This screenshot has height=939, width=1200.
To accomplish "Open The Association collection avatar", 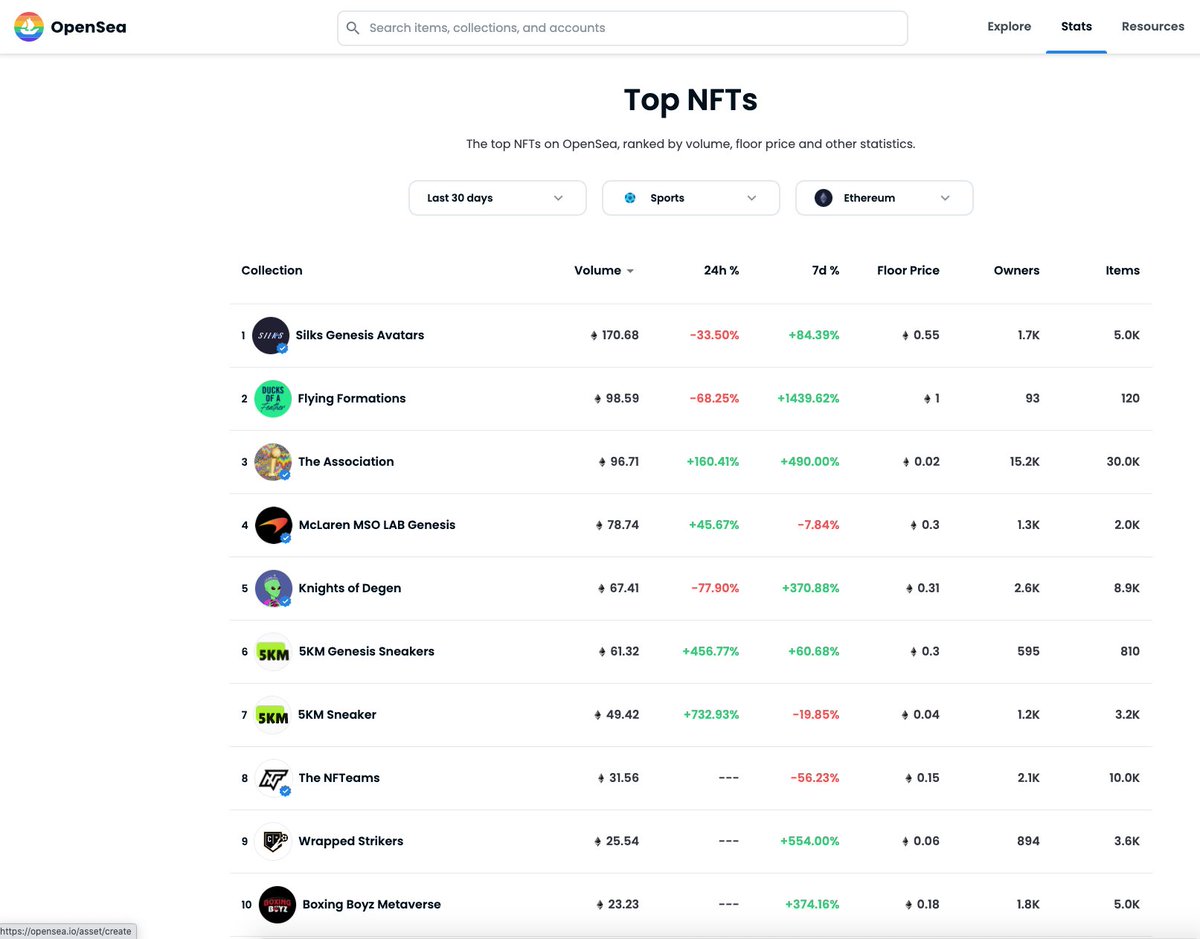I will tap(273, 461).
